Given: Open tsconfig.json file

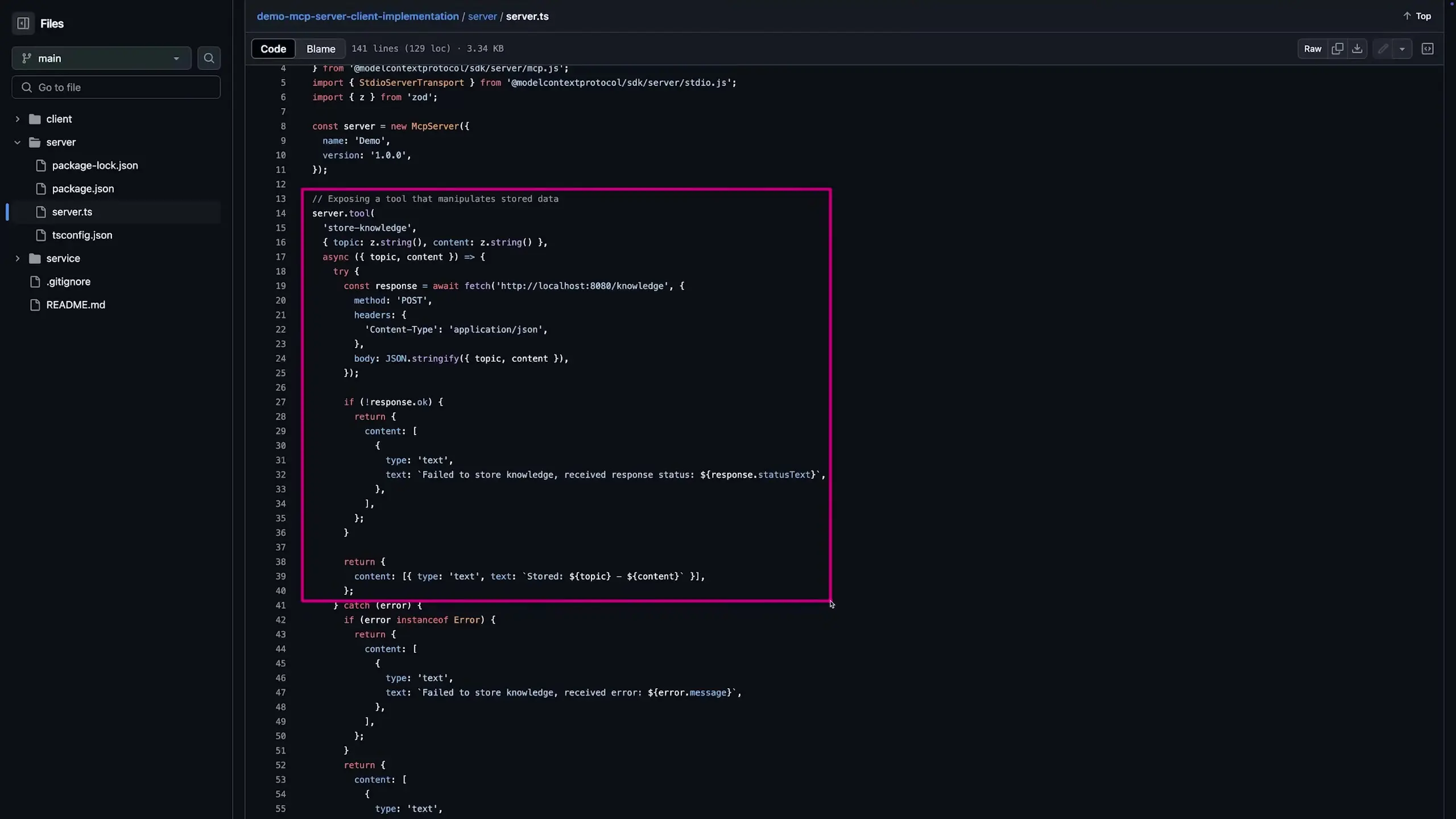Looking at the screenshot, I should click(82, 235).
